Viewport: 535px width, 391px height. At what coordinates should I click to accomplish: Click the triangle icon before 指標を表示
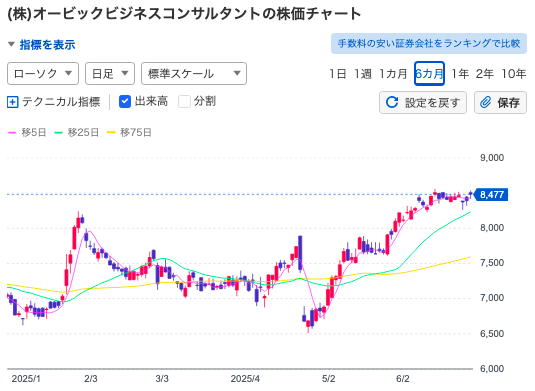(11, 44)
